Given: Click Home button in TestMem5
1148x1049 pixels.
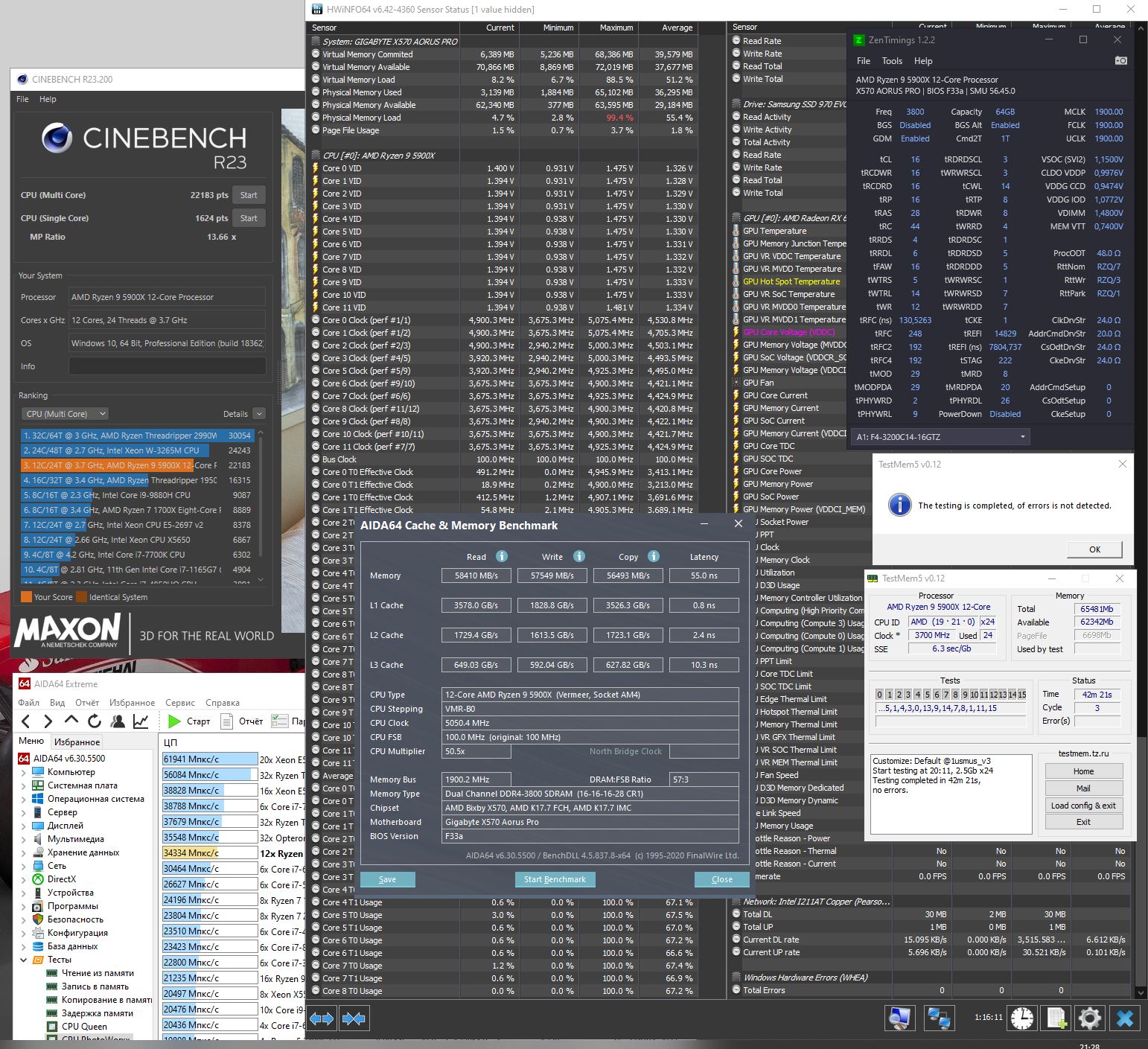Looking at the screenshot, I should click(1083, 771).
